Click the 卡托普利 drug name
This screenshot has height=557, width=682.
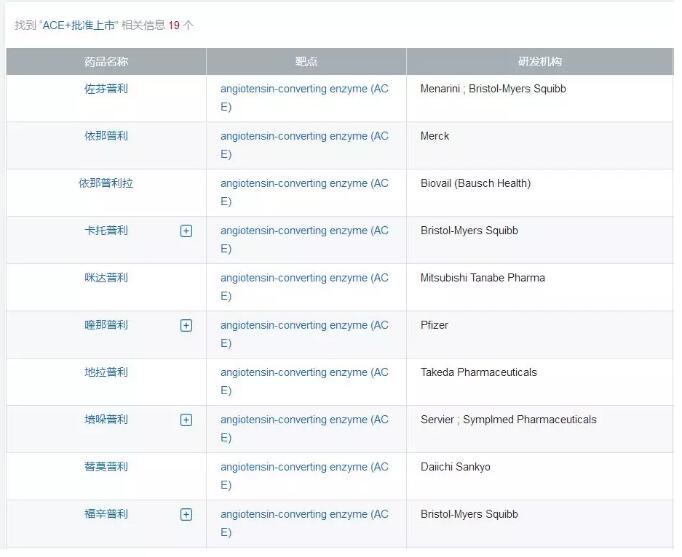(x=106, y=231)
